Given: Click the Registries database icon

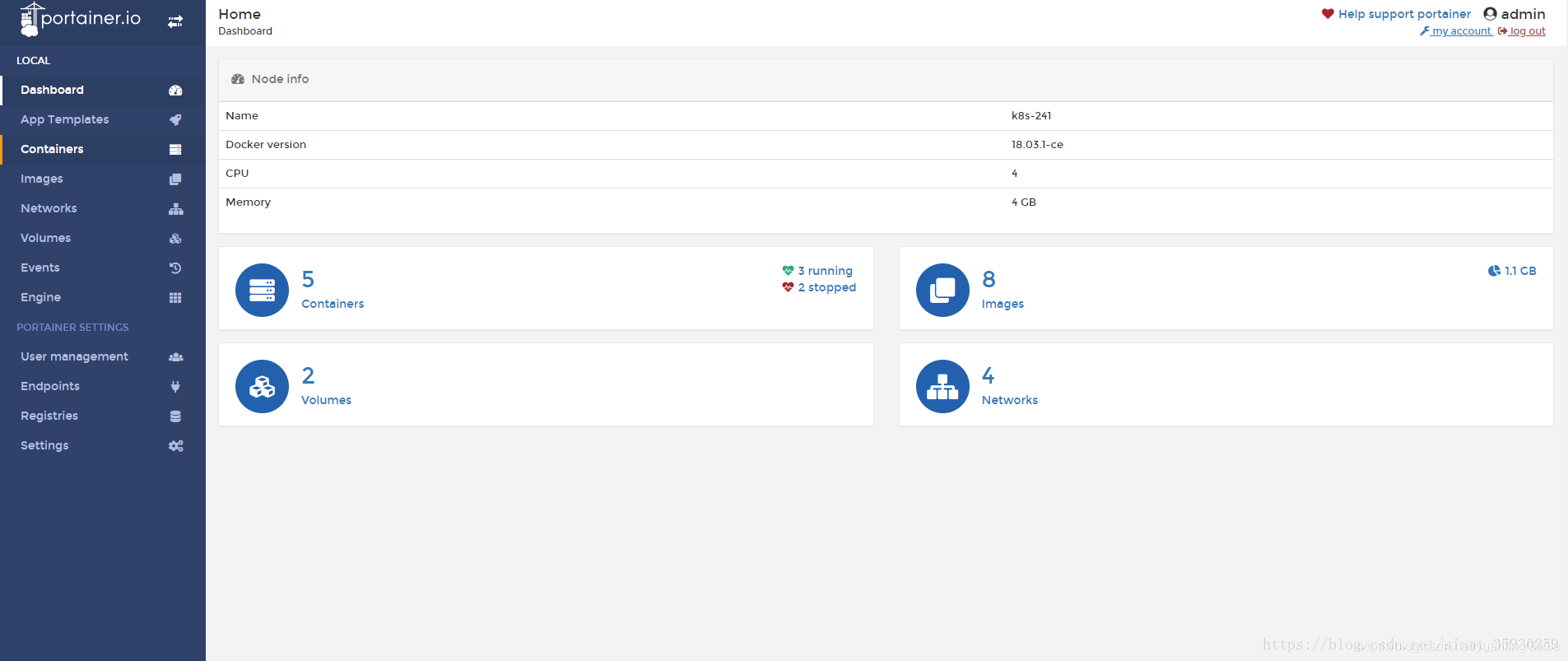Looking at the screenshot, I should 175,417.
